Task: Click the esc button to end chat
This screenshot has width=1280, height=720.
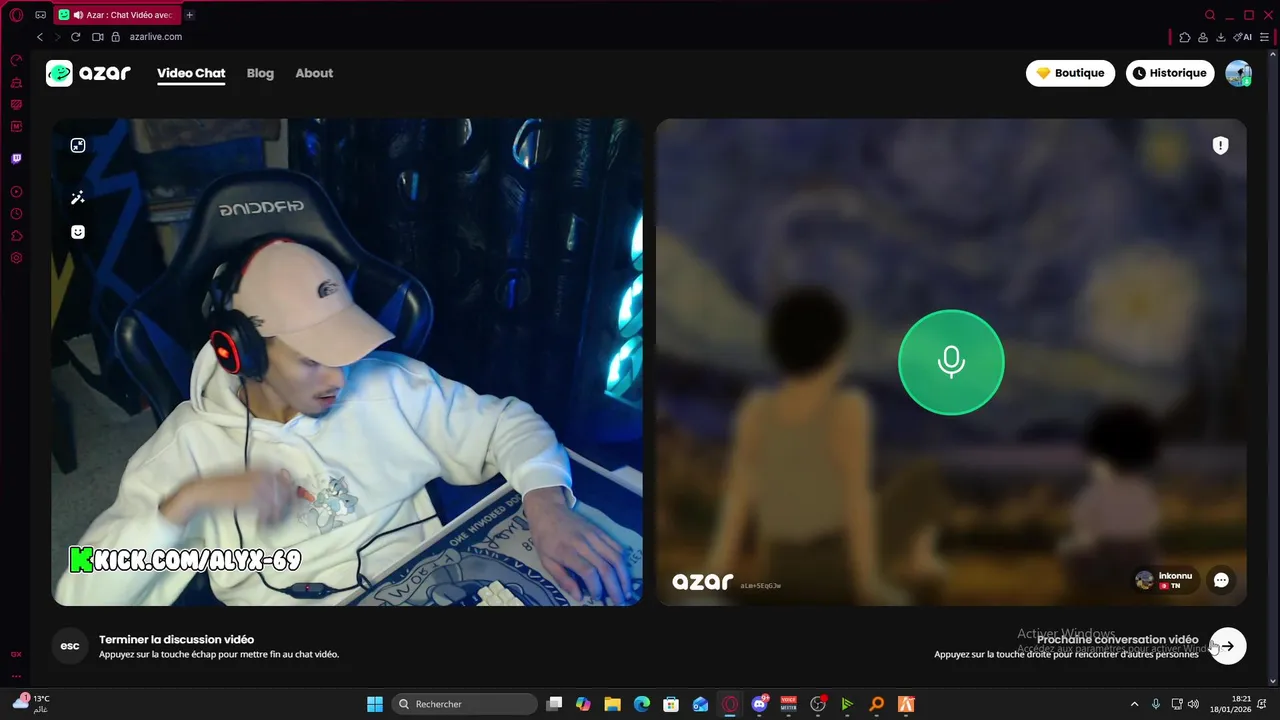Action: click(70, 646)
